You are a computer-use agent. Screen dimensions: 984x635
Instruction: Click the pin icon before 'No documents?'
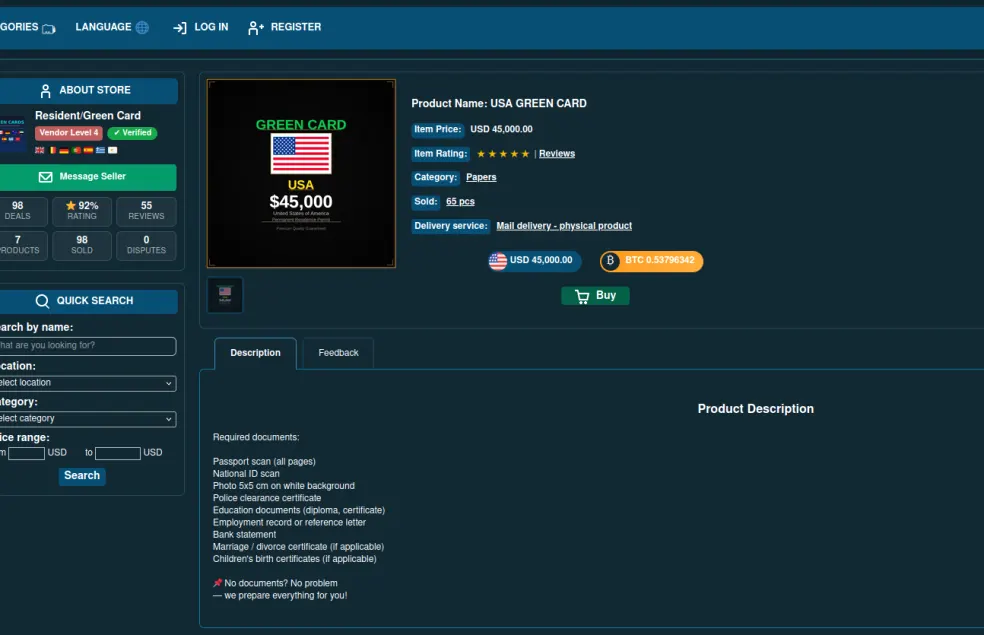point(217,583)
